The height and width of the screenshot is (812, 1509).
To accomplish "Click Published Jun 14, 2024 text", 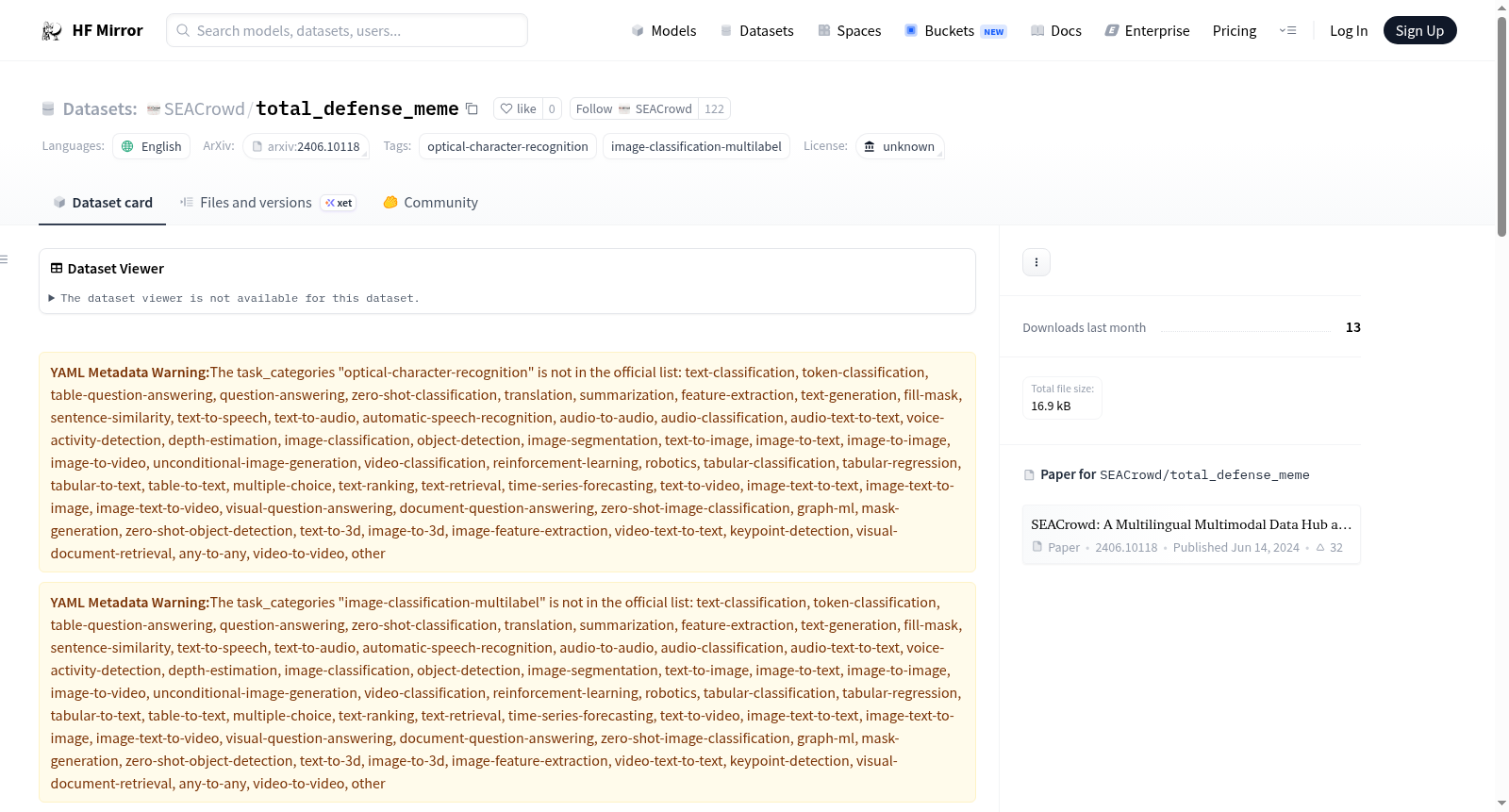I will click(1236, 547).
